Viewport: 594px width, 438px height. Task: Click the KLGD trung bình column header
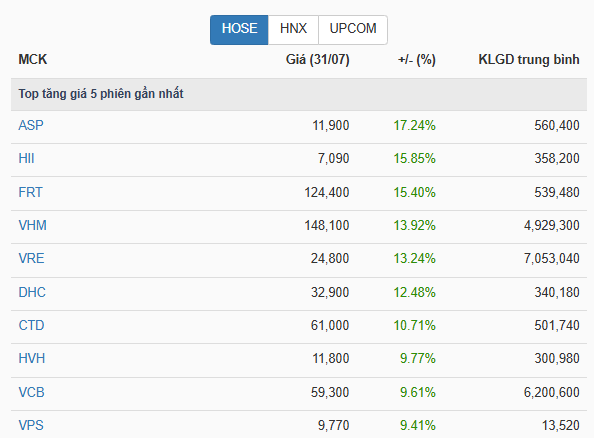(529, 59)
